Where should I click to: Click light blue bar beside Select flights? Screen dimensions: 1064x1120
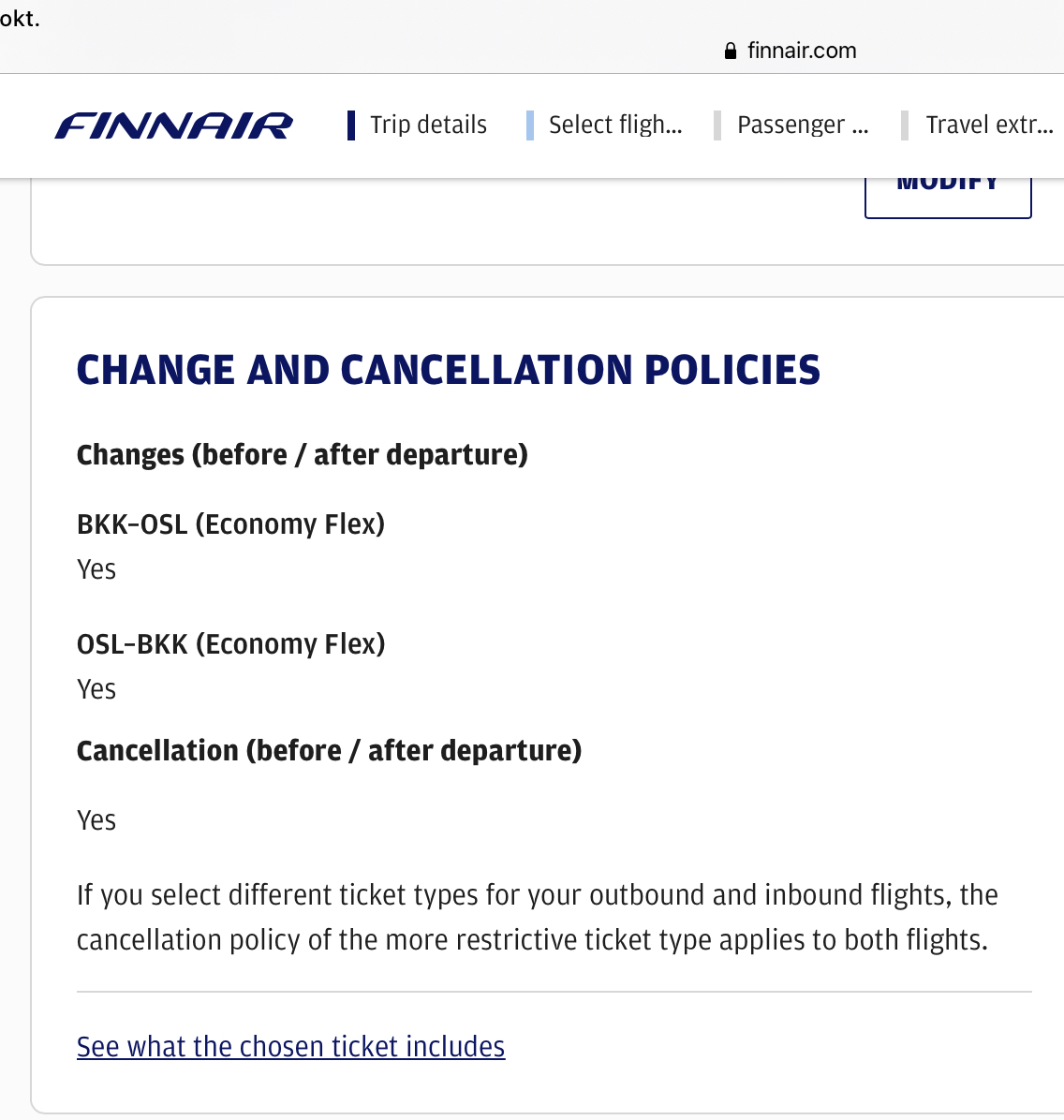pos(529,125)
